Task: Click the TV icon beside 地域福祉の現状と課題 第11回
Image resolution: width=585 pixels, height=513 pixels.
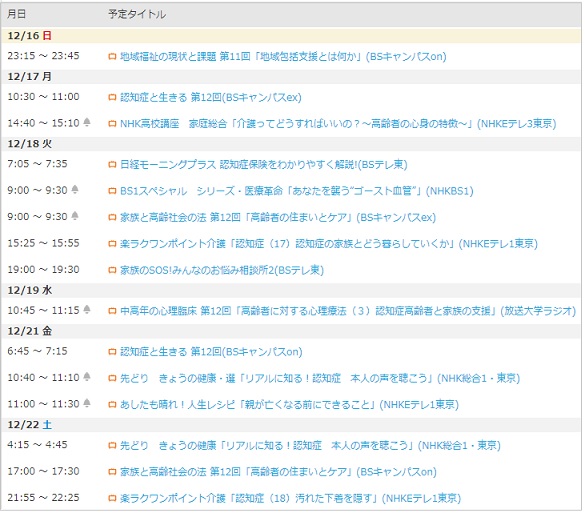Action: [112, 57]
